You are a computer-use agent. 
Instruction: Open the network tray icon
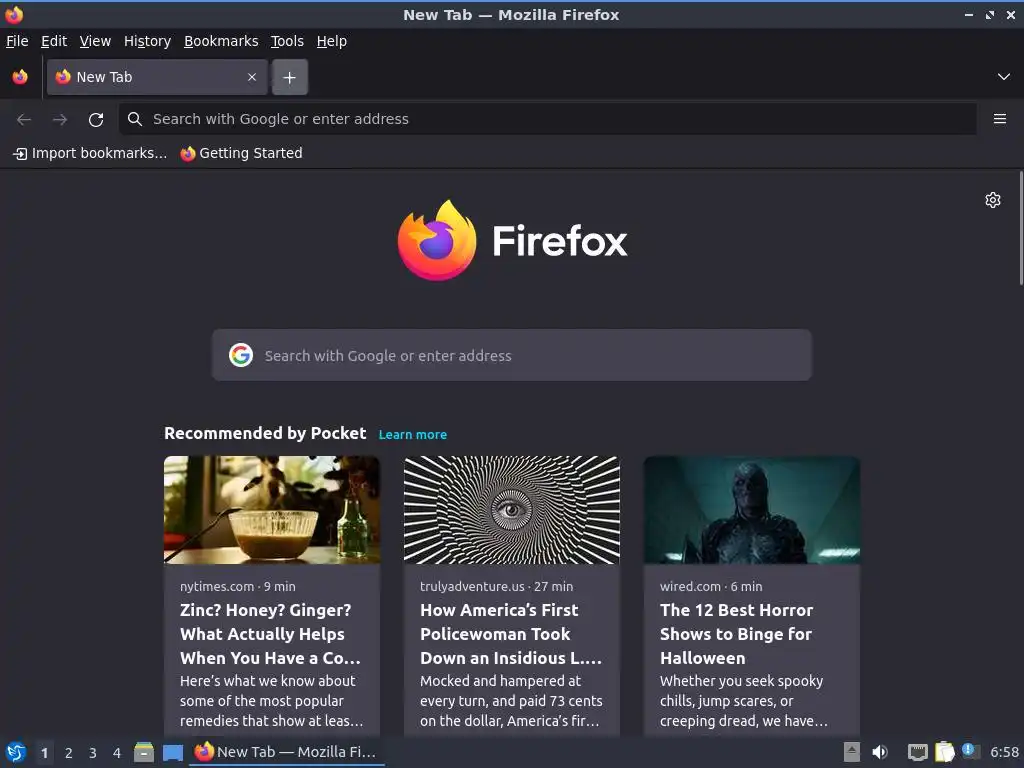tap(918, 753)
